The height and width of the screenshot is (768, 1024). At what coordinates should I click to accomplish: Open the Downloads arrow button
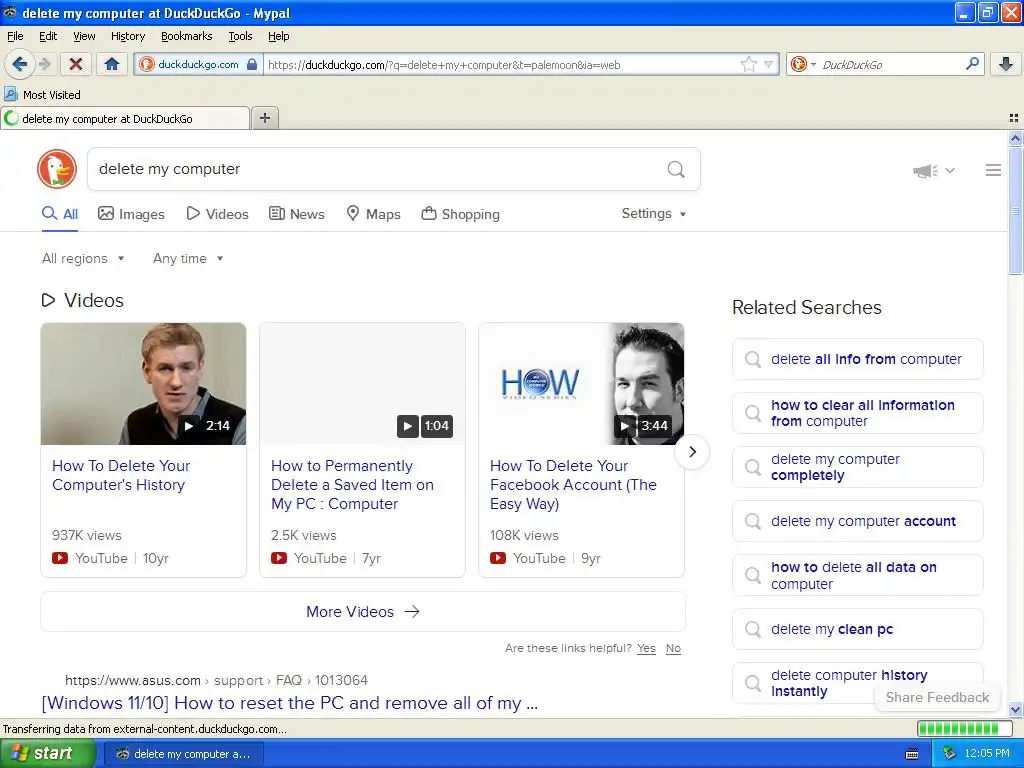pyautogui.click(x=1006, y=64)
